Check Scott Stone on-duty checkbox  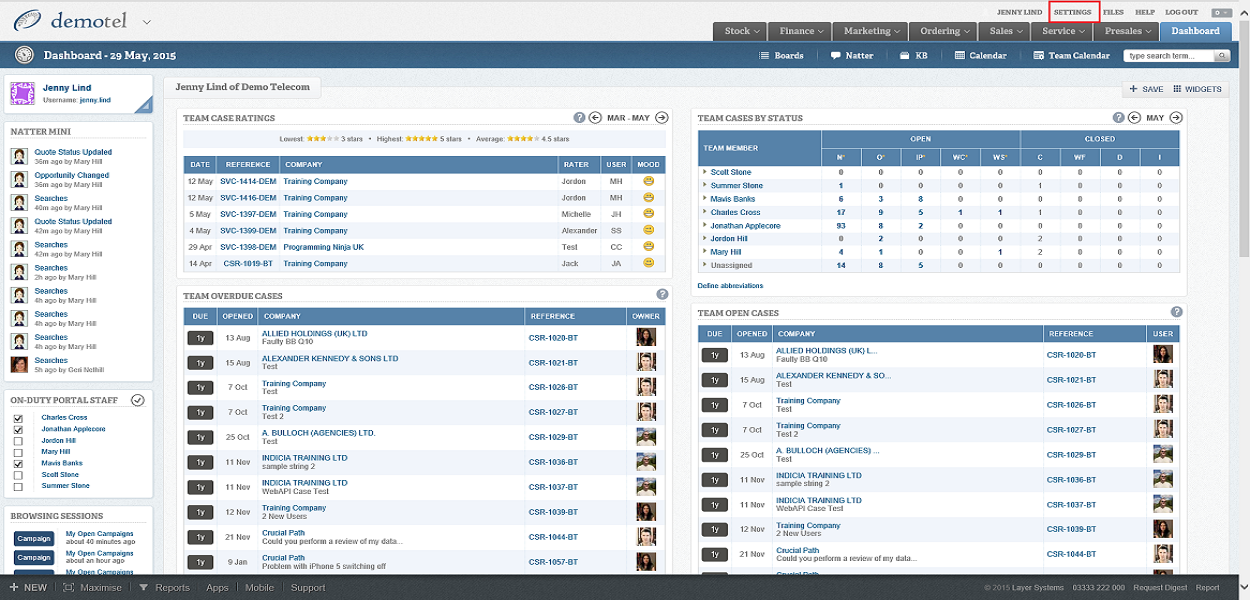tap(18, 475)
